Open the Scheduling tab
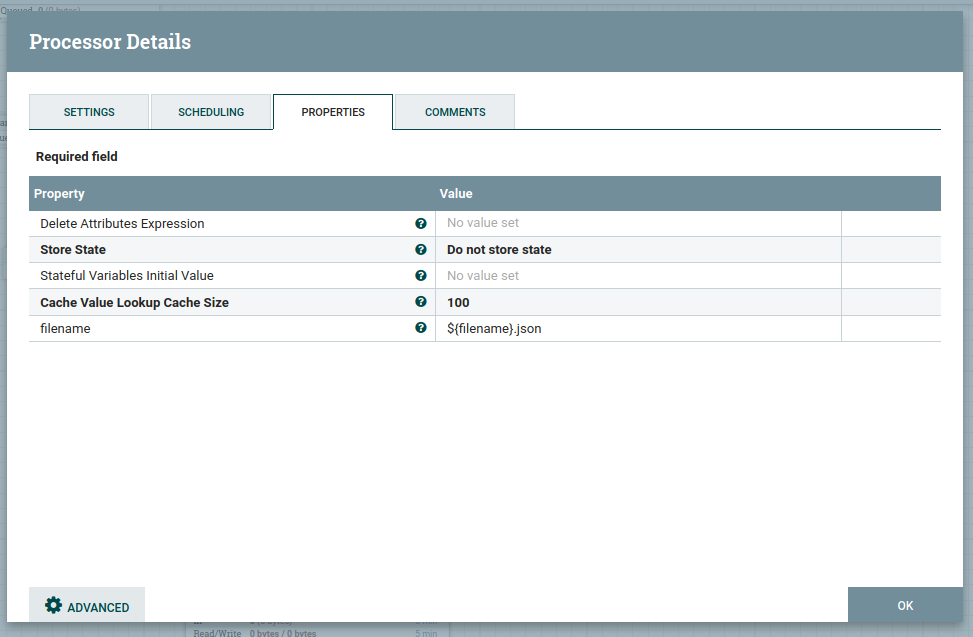Screen dimensions: 973x637 point(211,112)
